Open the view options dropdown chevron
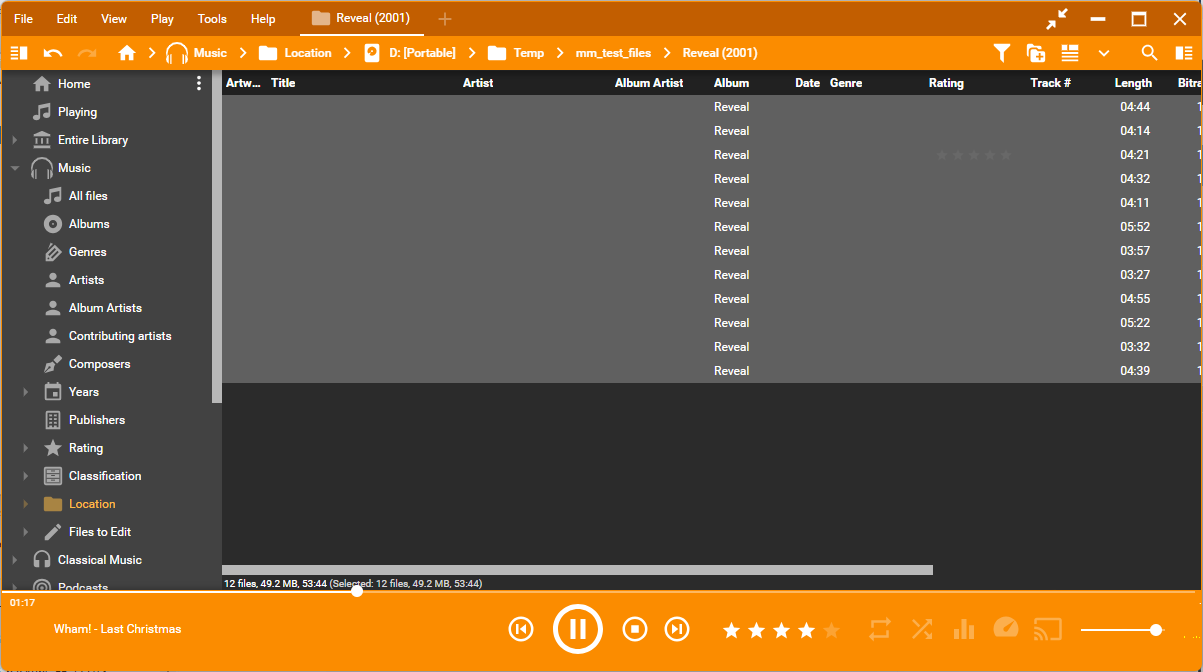Viewport: 1203px width, 672px height. coord(1104,53)
